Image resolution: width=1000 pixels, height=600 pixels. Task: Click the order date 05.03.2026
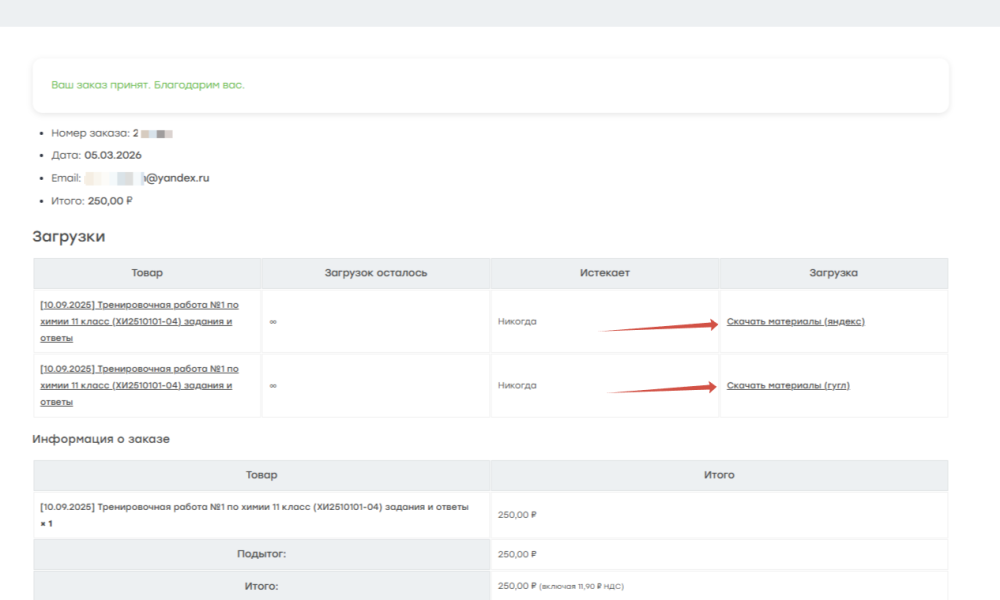112,155
